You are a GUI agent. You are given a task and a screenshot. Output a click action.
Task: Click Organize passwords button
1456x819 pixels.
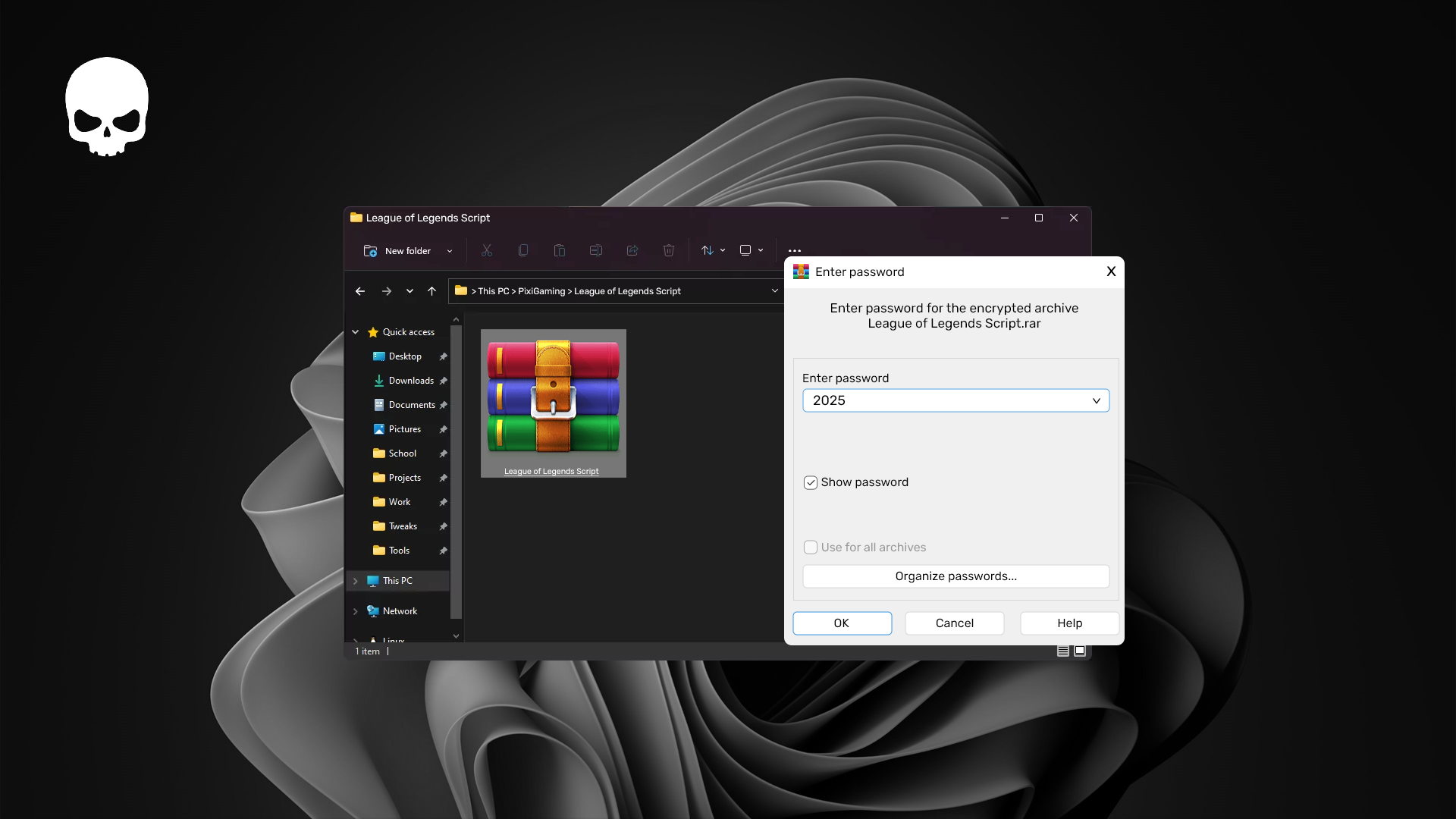pos(956,576)
